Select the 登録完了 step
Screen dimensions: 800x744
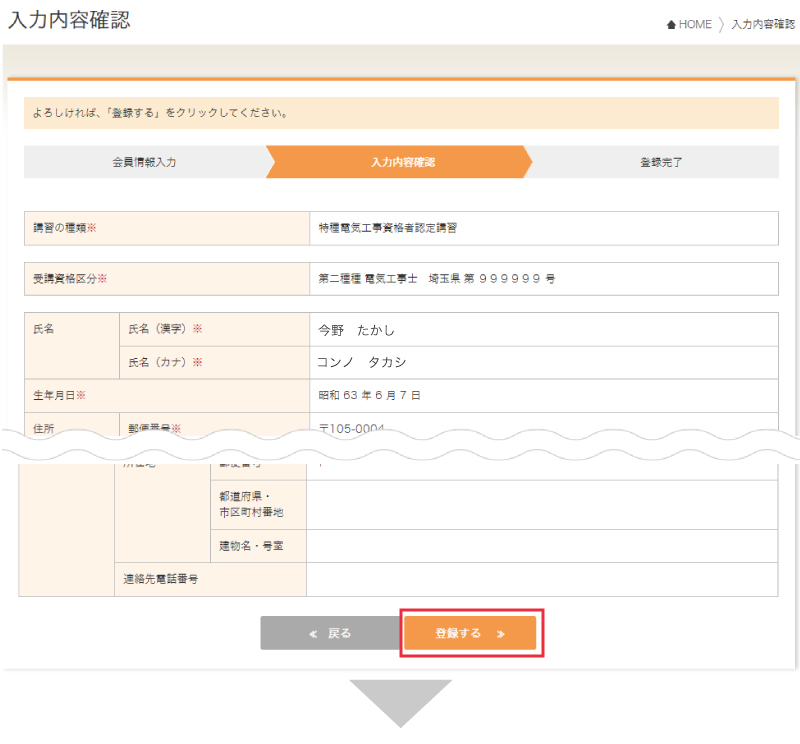(661, 162)
